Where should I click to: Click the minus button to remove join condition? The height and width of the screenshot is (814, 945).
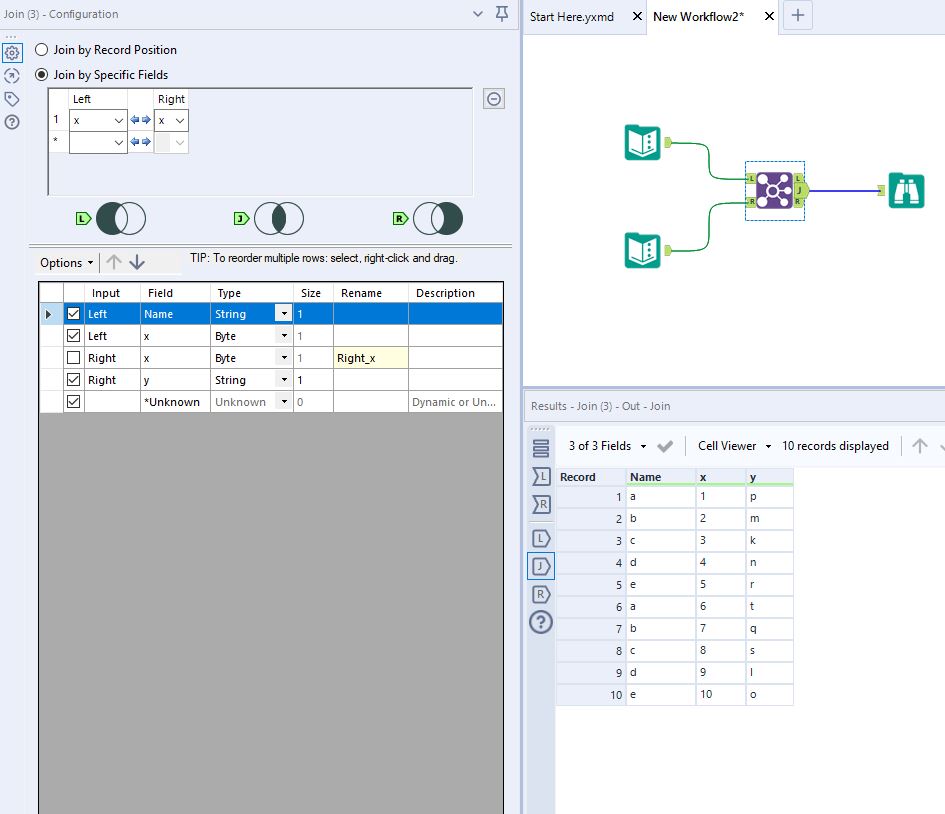pos(493,98)
